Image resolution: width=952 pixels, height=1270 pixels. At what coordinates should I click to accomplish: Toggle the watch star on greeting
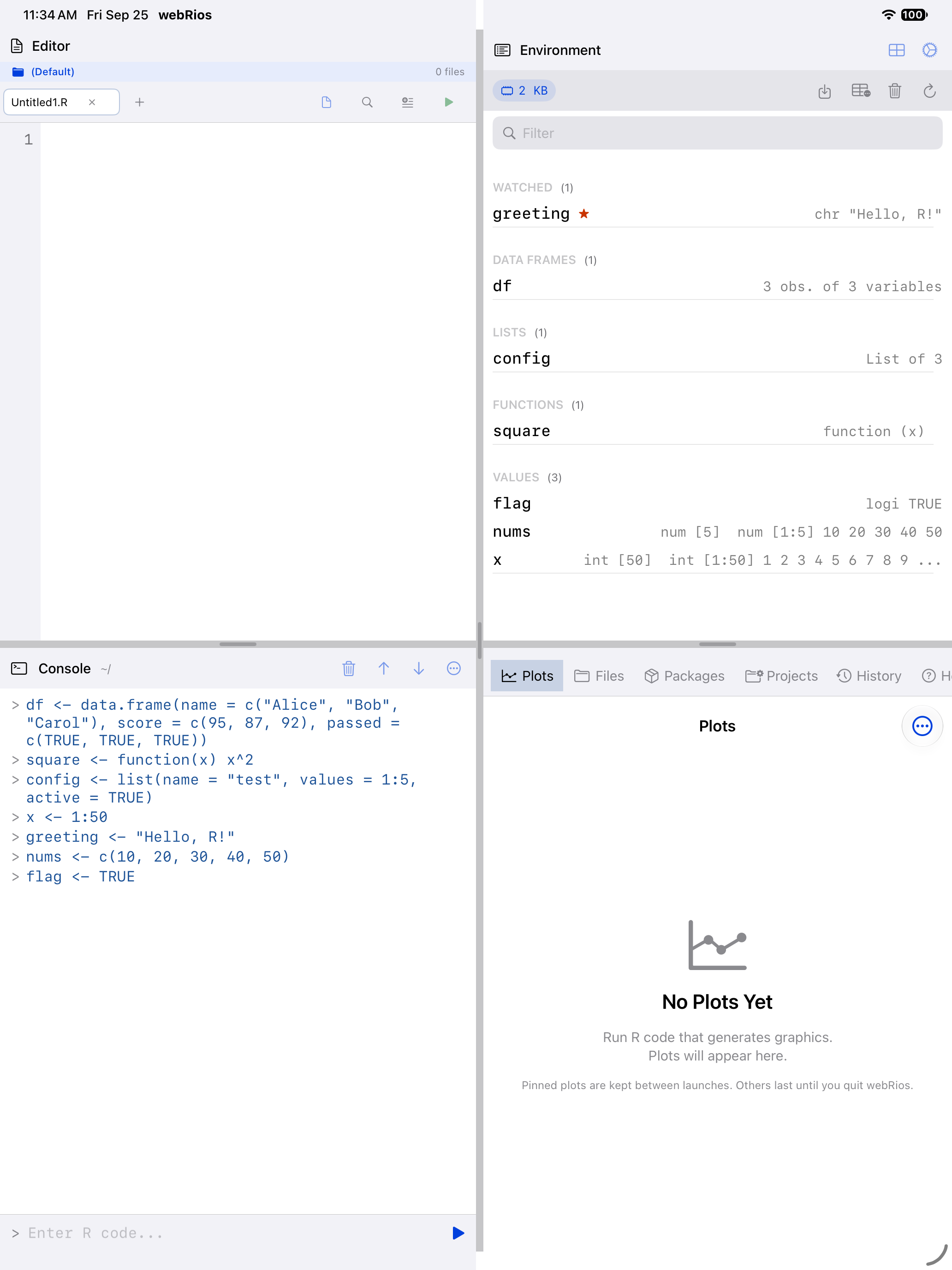pos(583,214)
